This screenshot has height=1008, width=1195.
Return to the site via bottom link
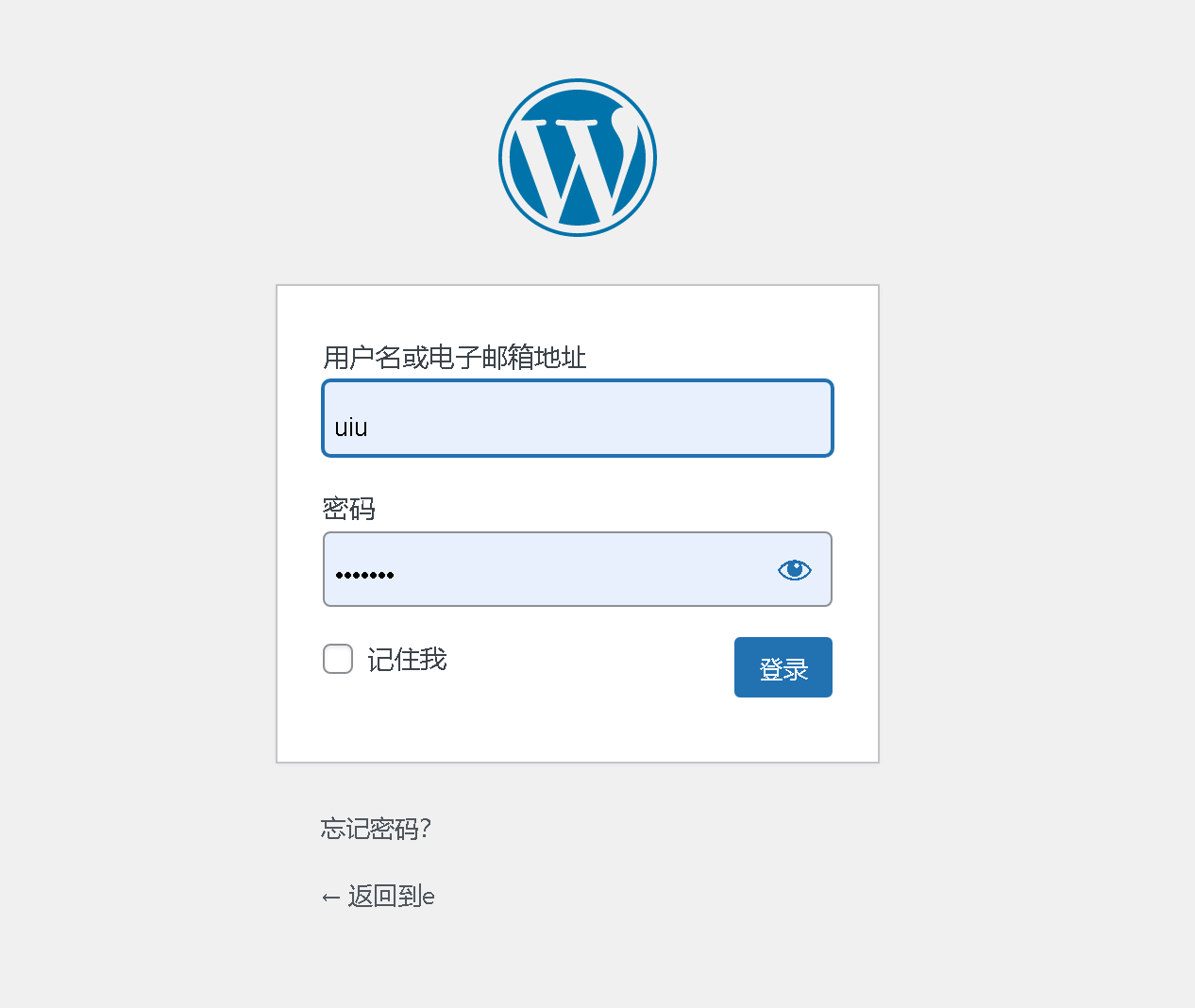point(377,896)
